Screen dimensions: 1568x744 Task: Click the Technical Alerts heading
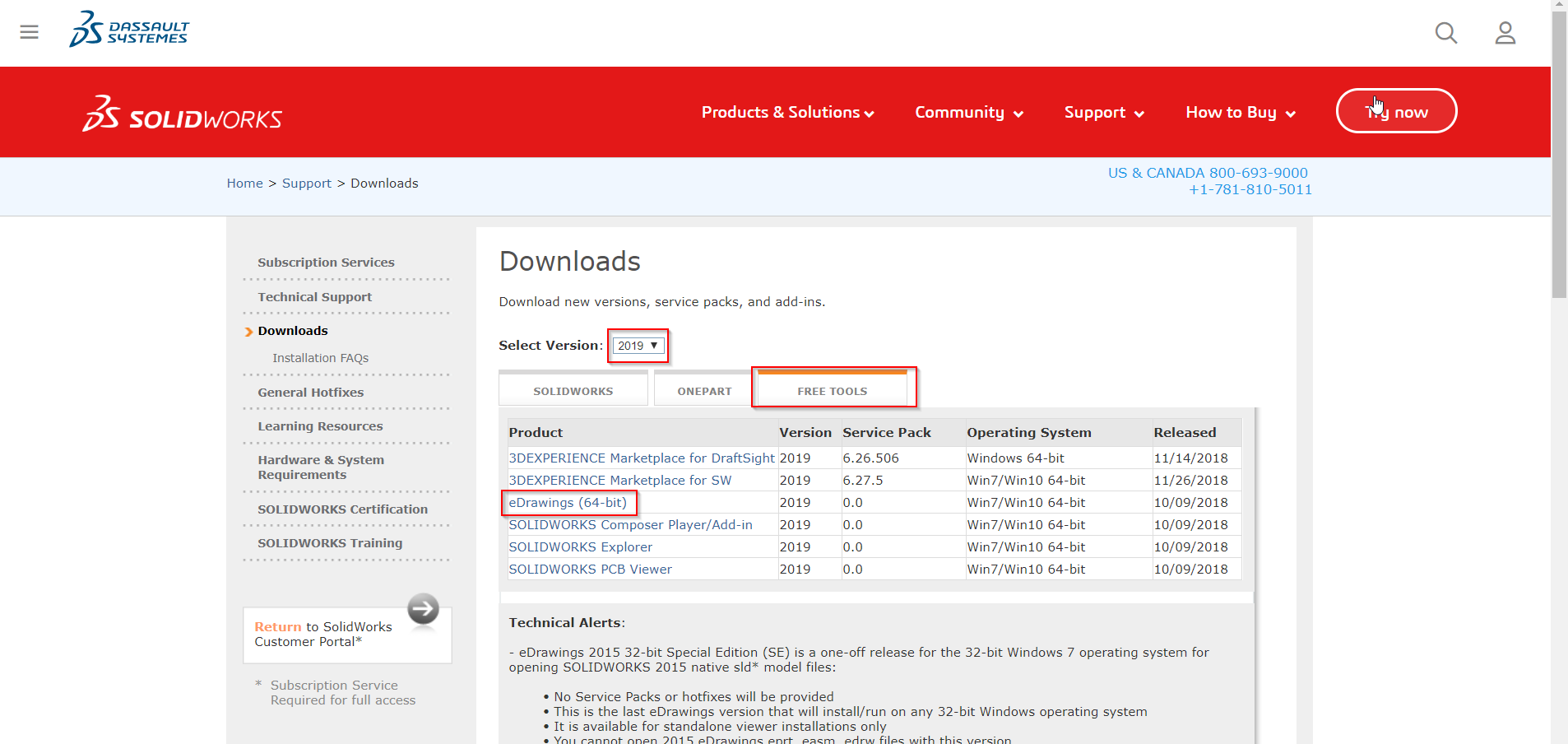(567, 623)
